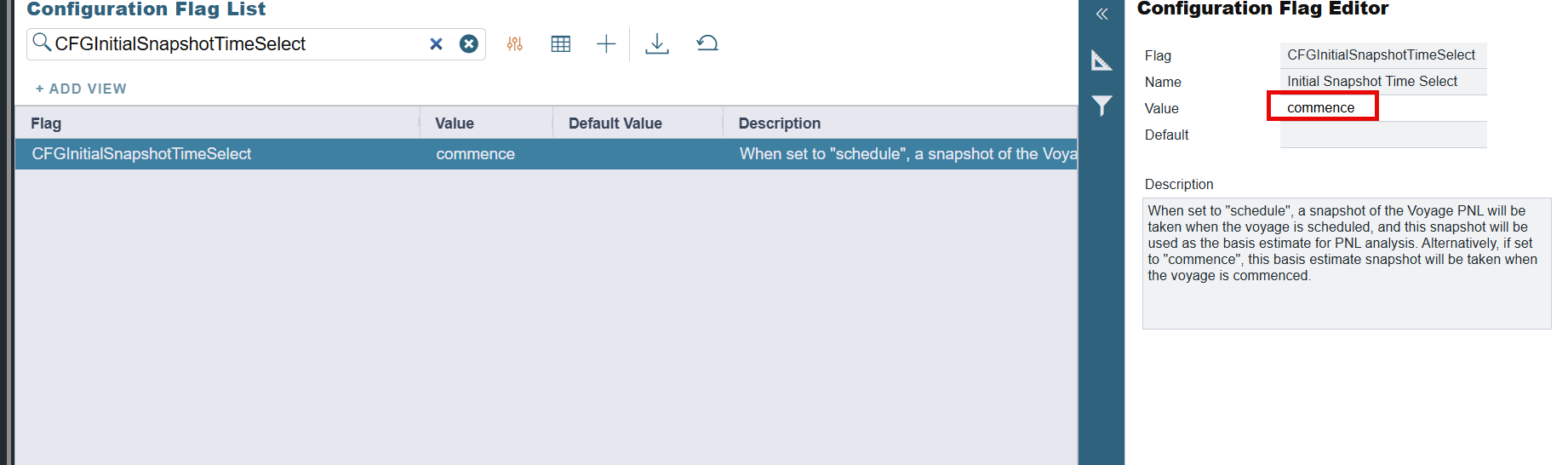Screen dimensions: 1568x465
Task: Clear search text with the plain X
Action: pos(436,43)
